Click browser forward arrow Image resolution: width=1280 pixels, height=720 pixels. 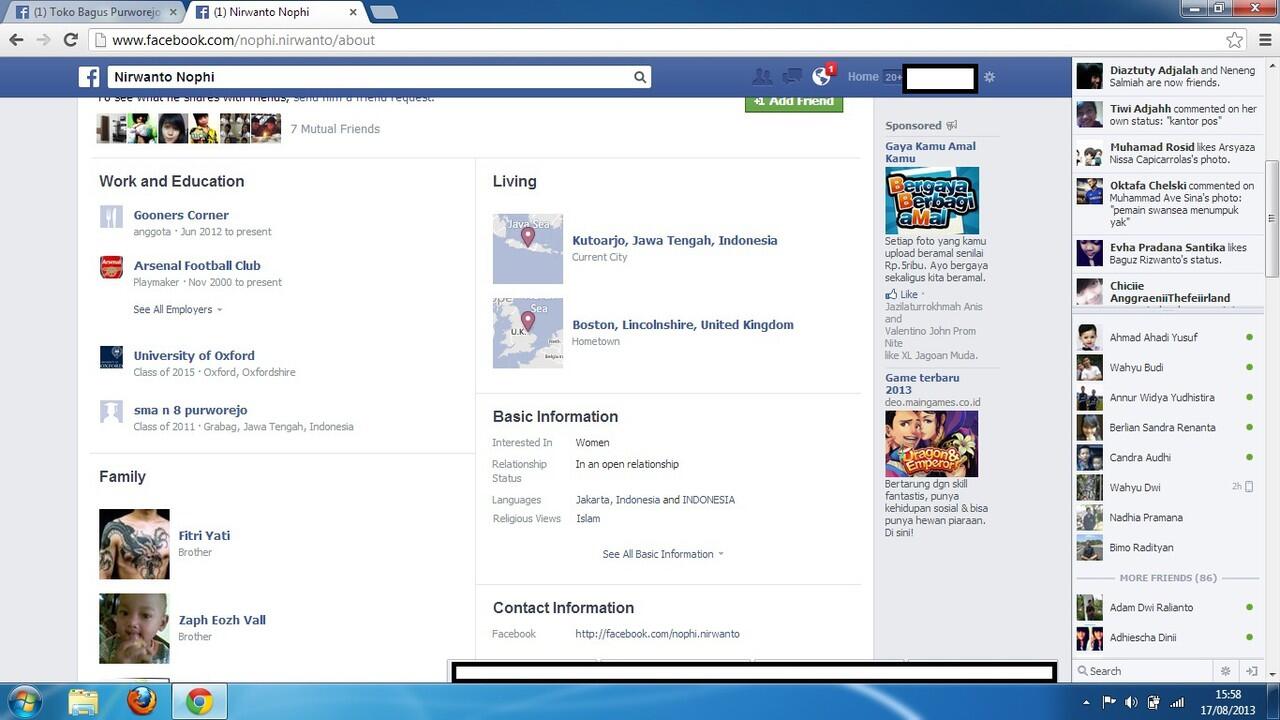pos(43,40)
